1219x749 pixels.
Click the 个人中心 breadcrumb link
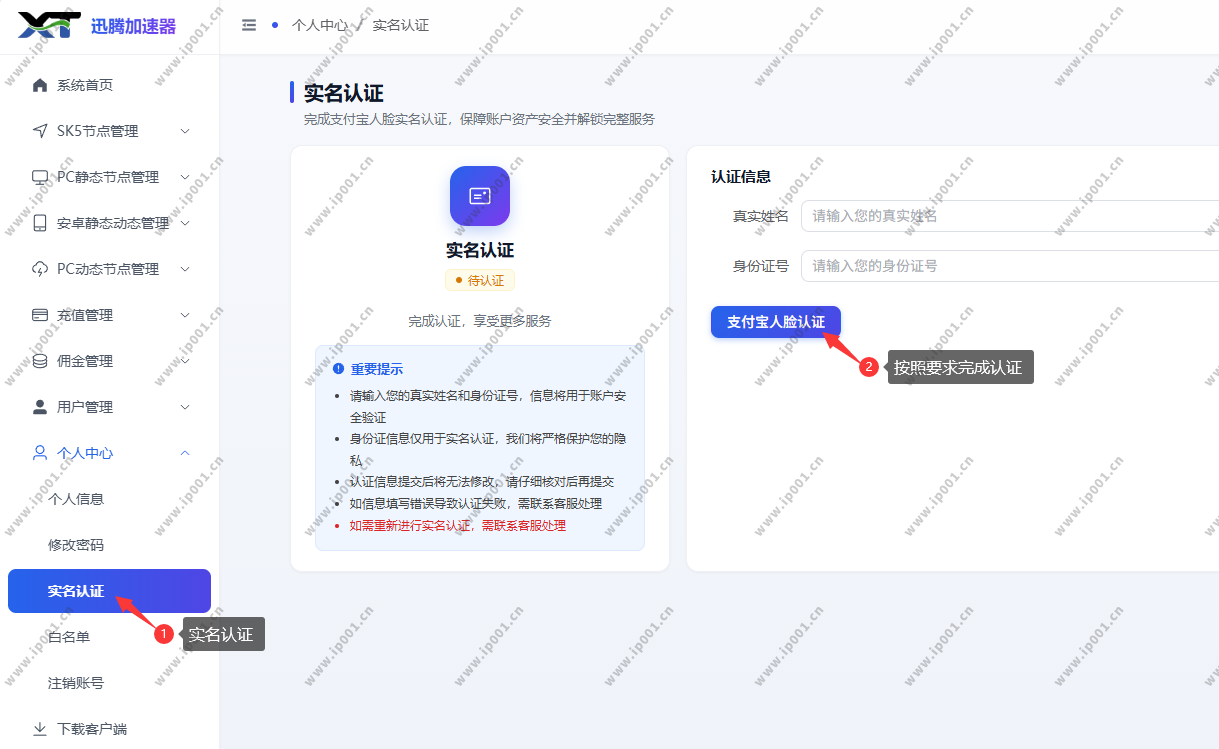[x=320, y=25]
